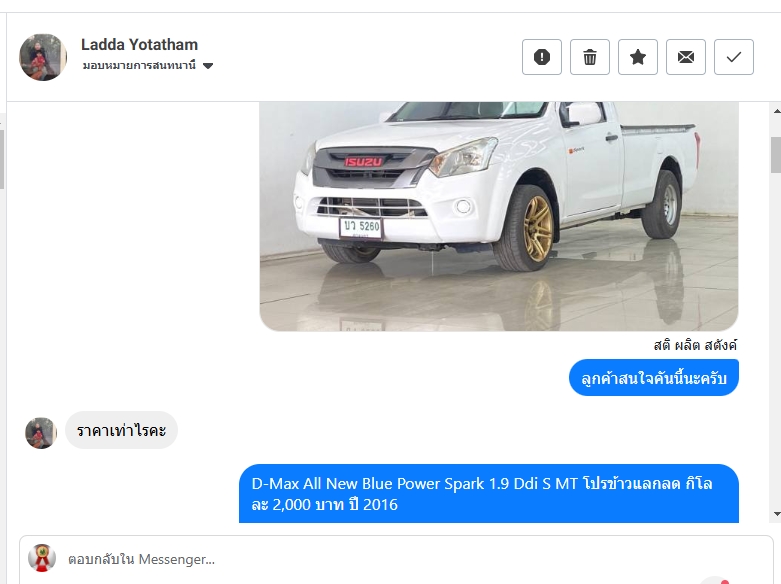This screenshot has height=584, width=781.
Task: Click the chat scrollbar thumb
Action: pyautogui.click(x=776, y=155)
